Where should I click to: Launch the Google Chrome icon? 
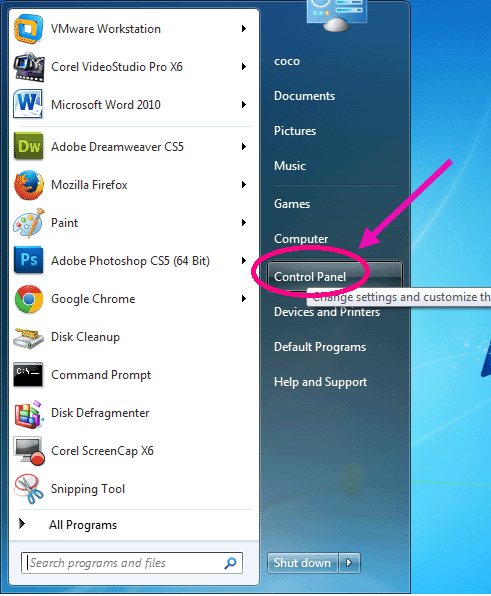coord(29,299)
